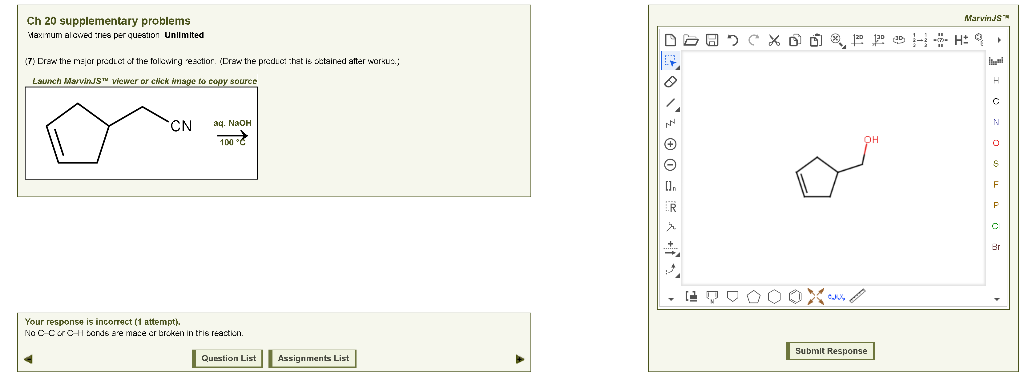
Task: Select the rectangle selection tool
Action: tap(671, 61)
